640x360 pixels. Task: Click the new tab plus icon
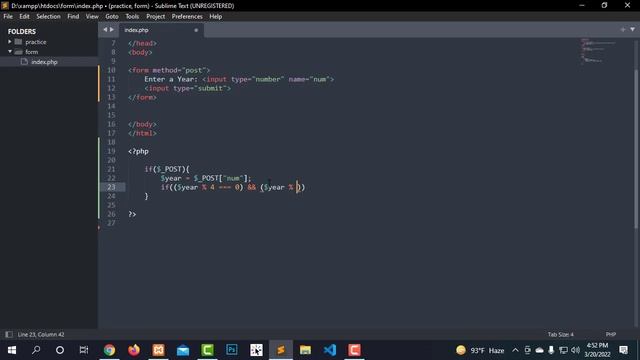[622, 29]
